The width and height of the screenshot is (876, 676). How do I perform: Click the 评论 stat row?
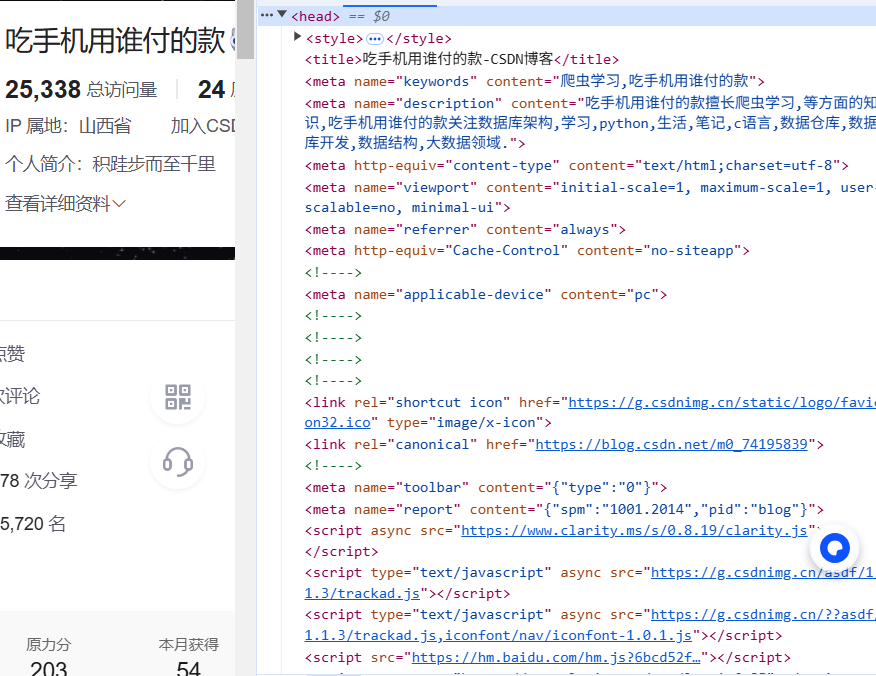[20, 396]
